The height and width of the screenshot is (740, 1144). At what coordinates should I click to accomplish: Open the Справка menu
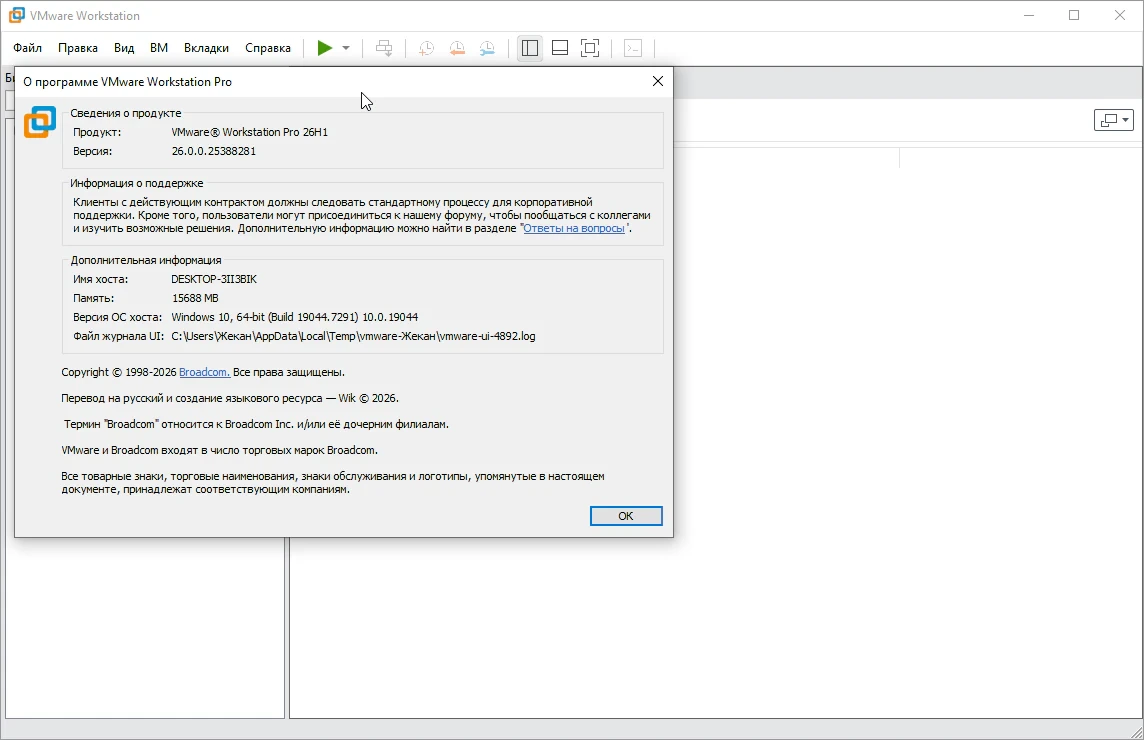point(268,48)
